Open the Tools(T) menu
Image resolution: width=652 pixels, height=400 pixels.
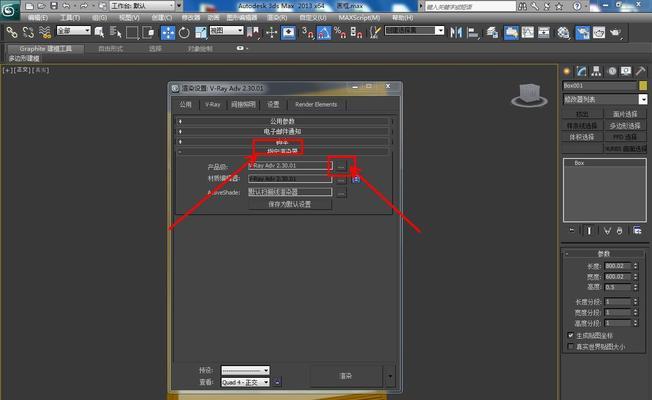point(70,18)
